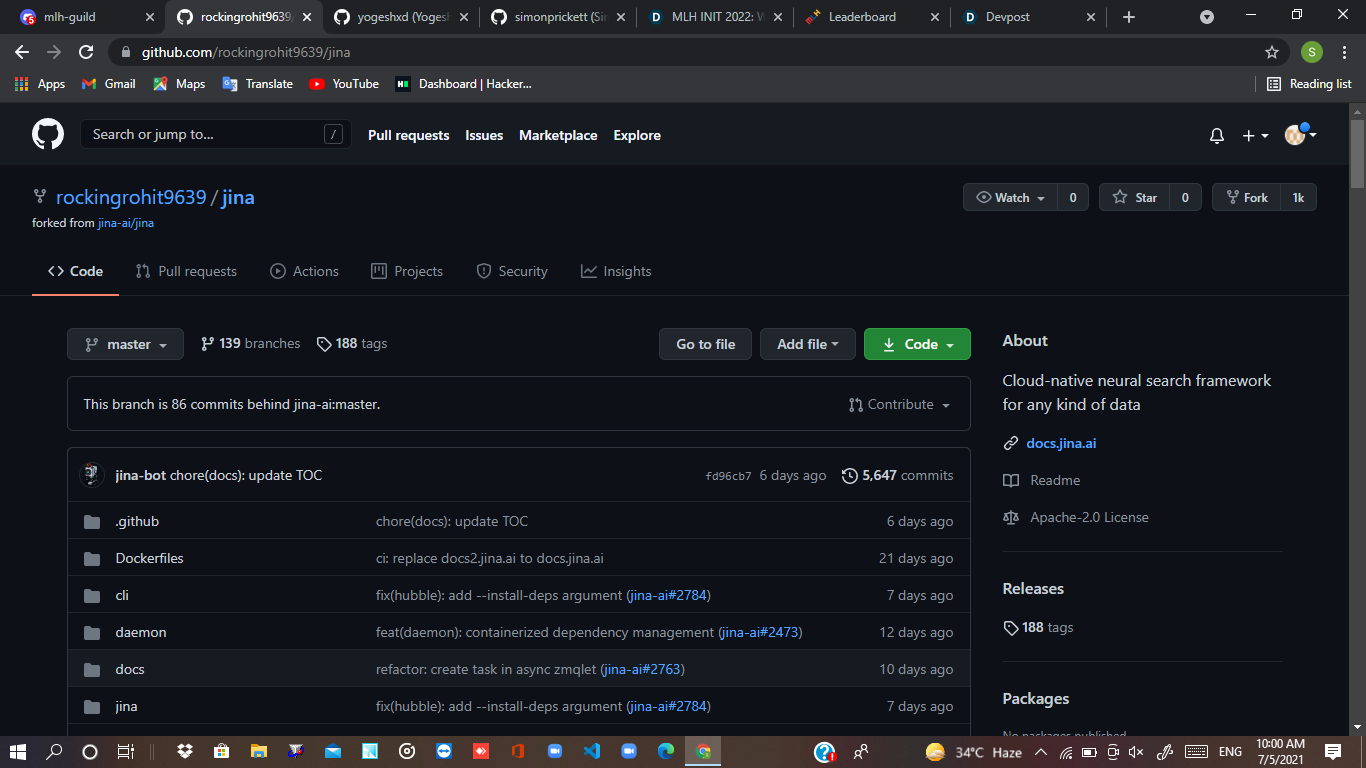This screenshot has height=768, width=1366.
Task: Expand the master branch selector
Action: [x=125, y=344]
